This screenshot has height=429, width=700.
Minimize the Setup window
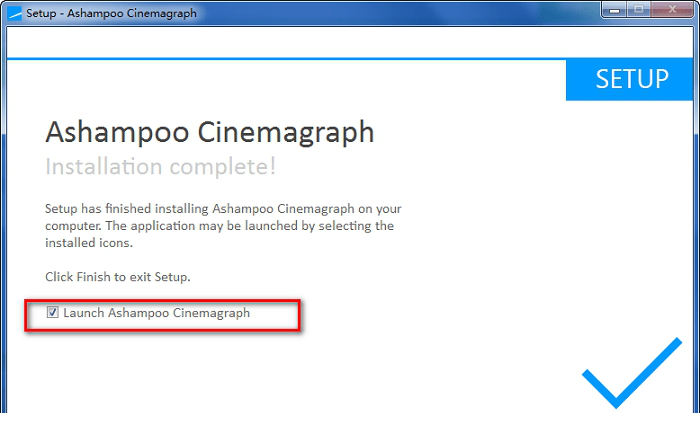click(615, 10)
